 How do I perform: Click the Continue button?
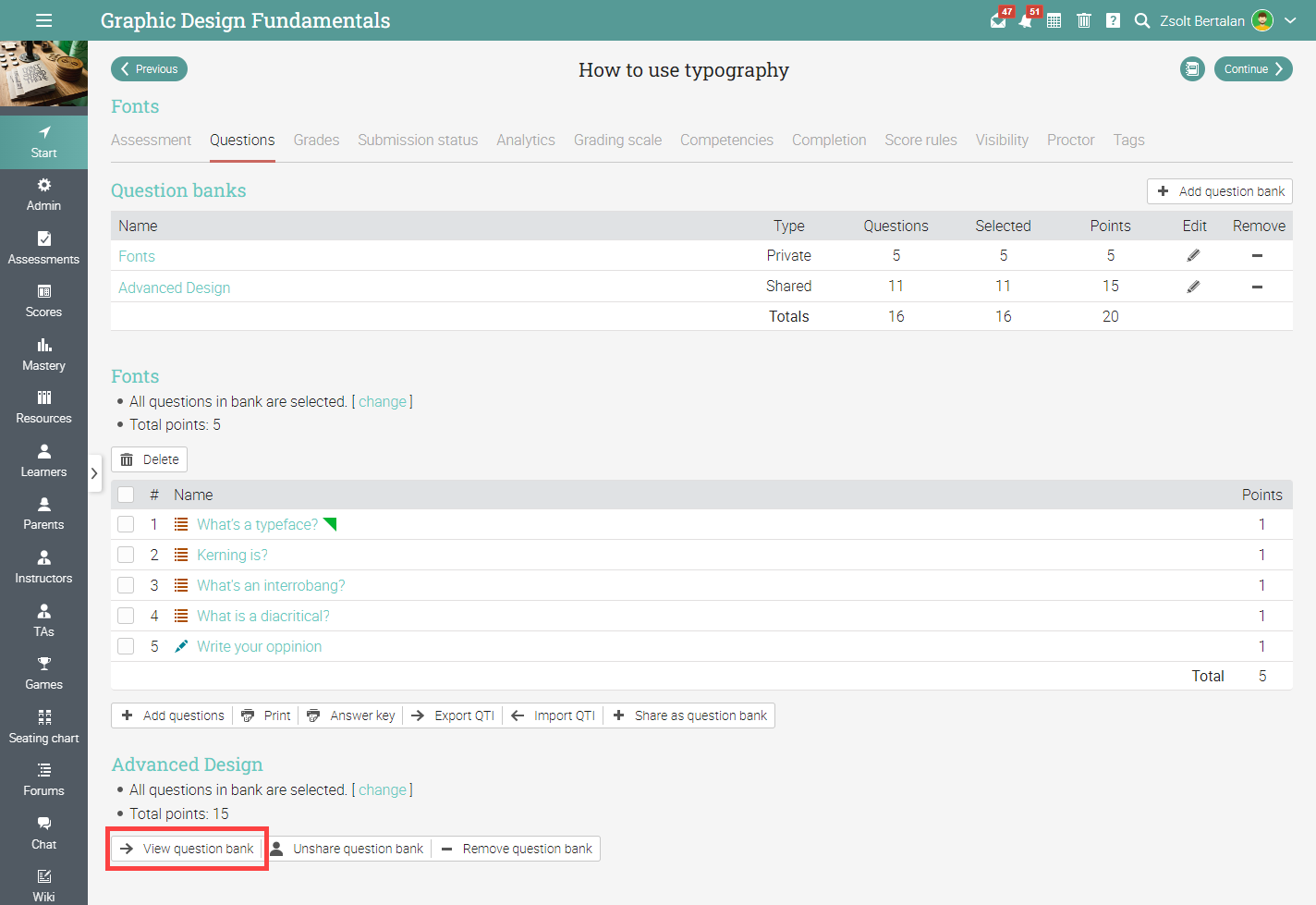[x=1253, y=69]
